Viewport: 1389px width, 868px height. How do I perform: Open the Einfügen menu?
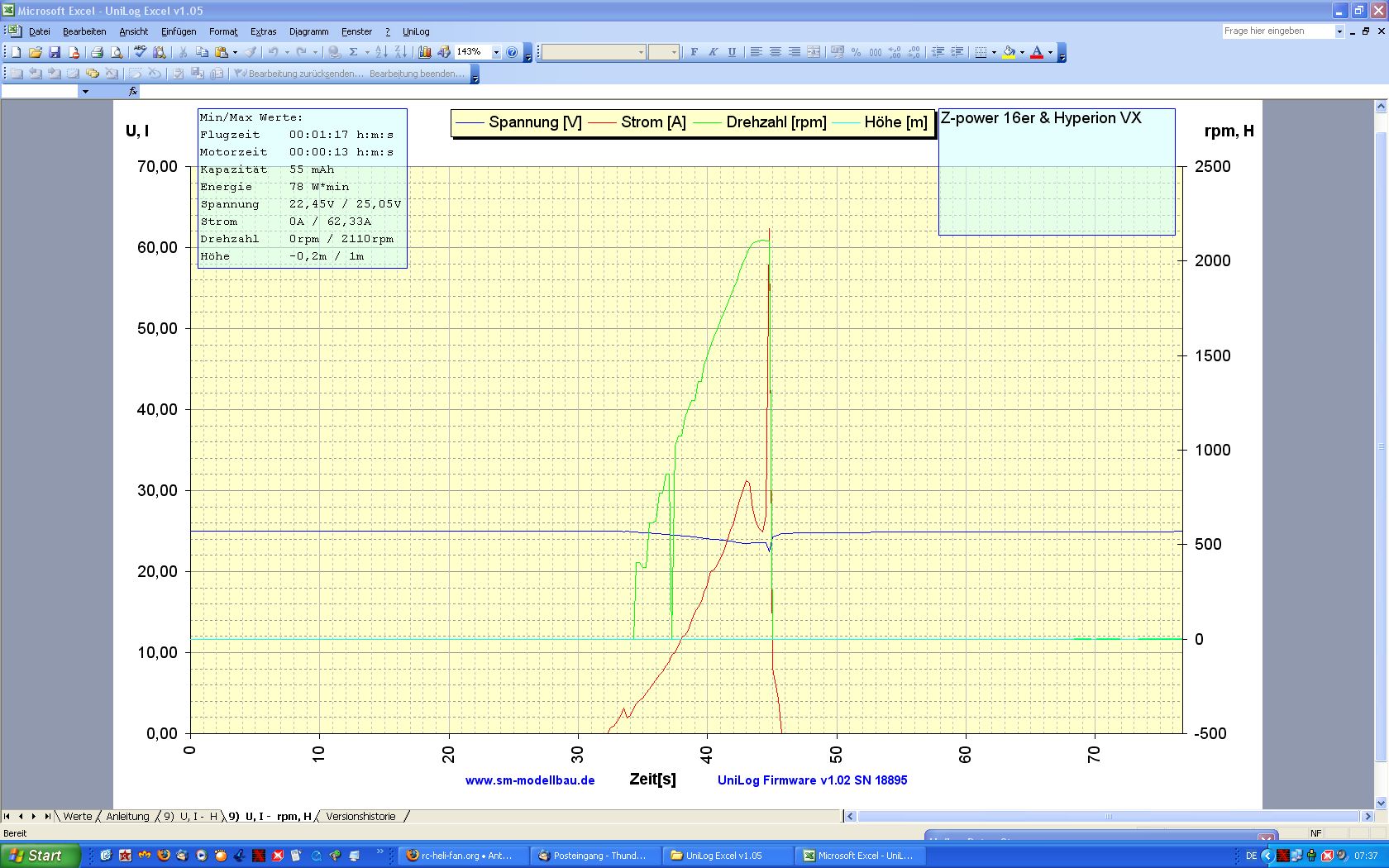point(179,31)
